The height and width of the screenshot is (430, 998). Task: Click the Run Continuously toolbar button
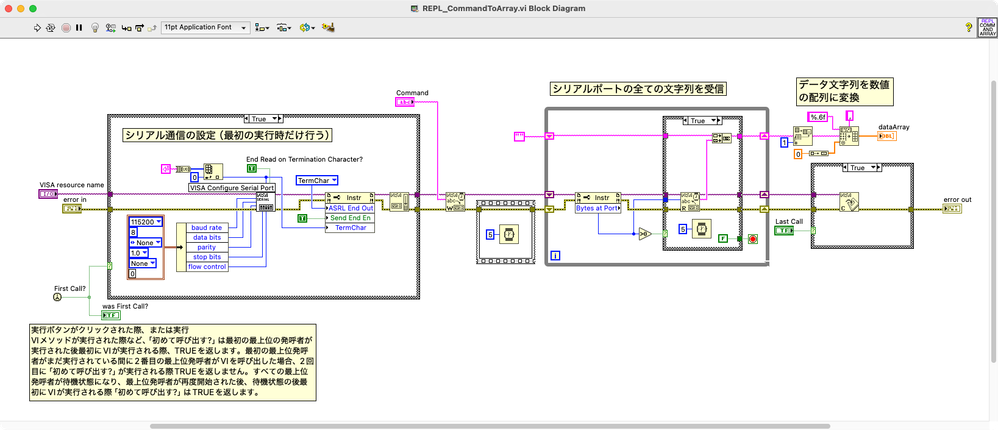pyautogui.click(x=50, y=28)
